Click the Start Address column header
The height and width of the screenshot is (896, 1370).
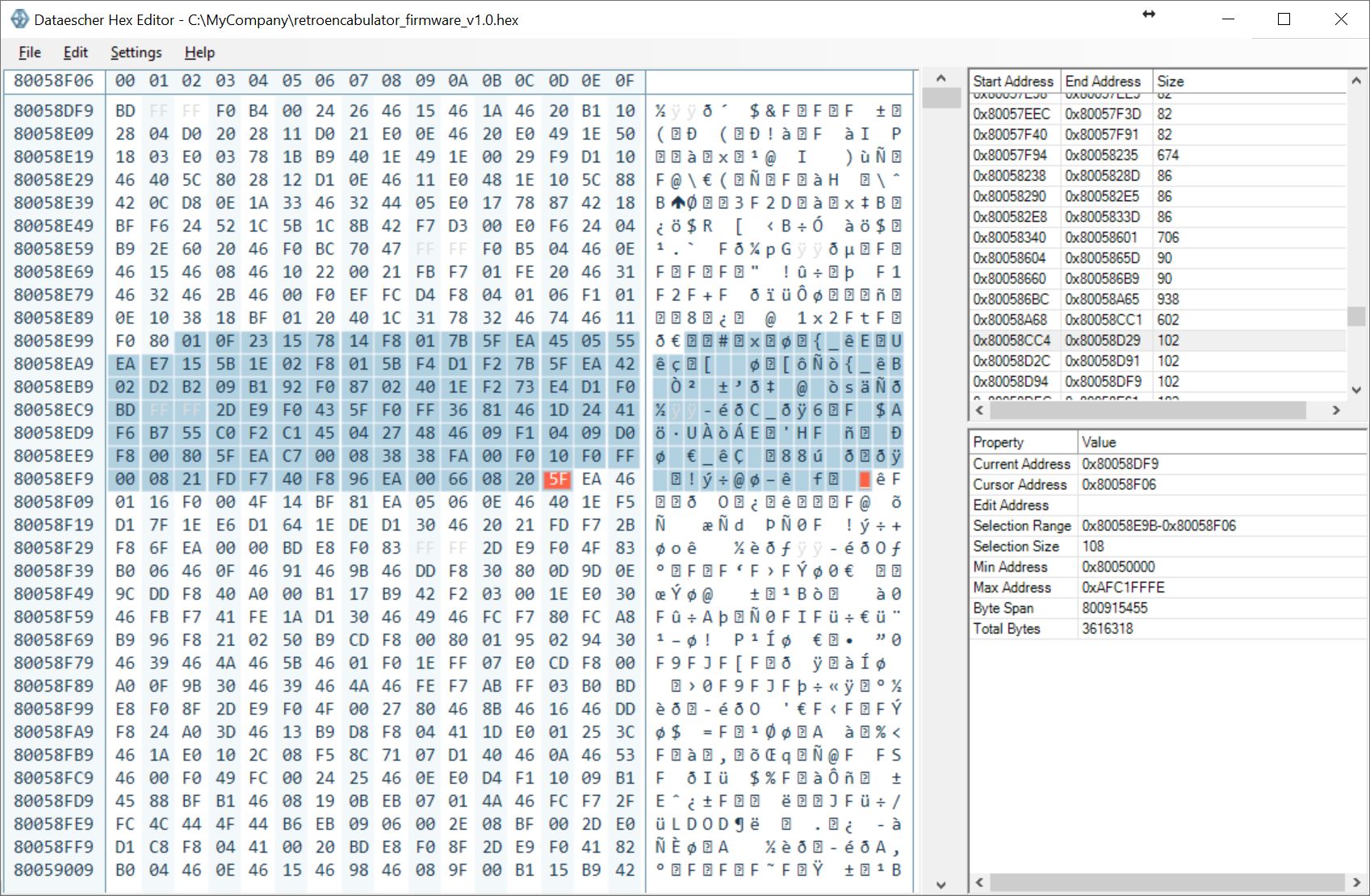[x=1013, y=81]
